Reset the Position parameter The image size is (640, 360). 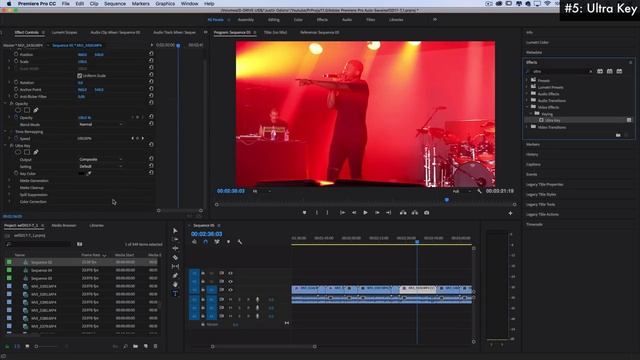151,54
